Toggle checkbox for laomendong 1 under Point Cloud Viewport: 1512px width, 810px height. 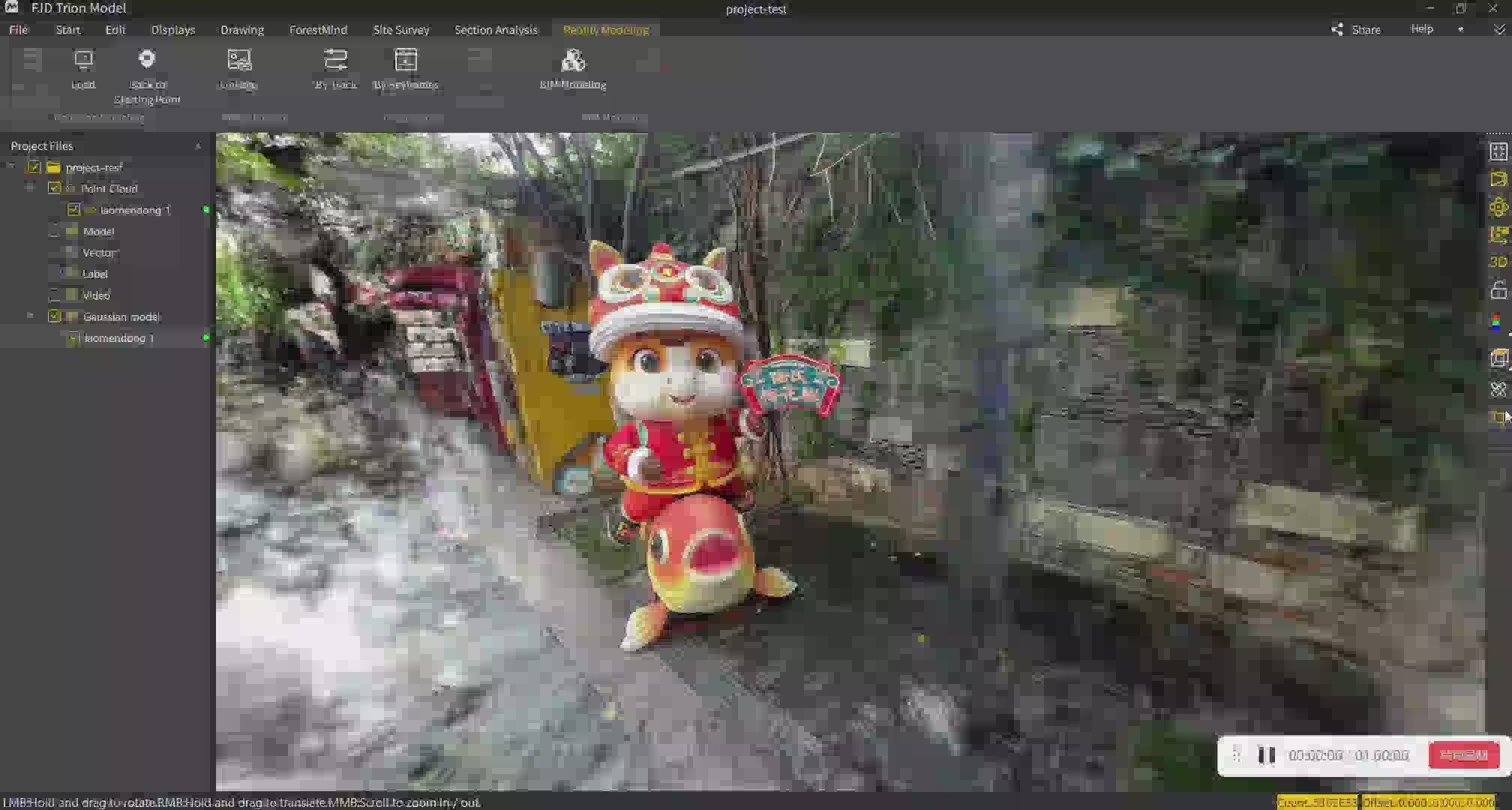click(x=73, y=210)
